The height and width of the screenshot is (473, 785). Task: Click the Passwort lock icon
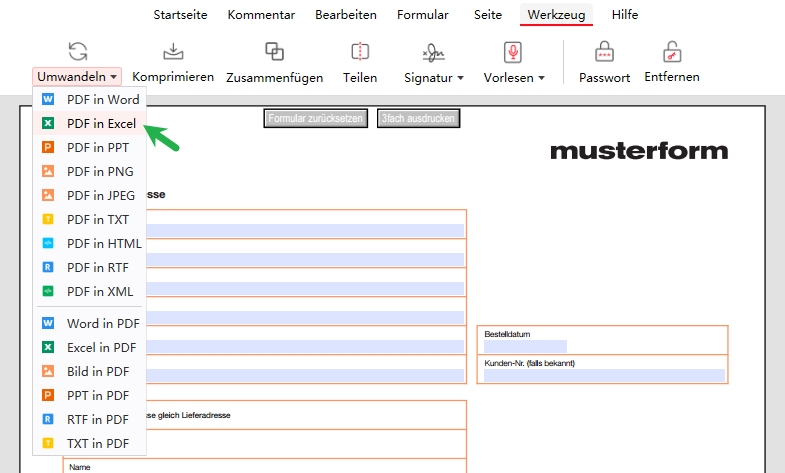click(x=604, y=51)
